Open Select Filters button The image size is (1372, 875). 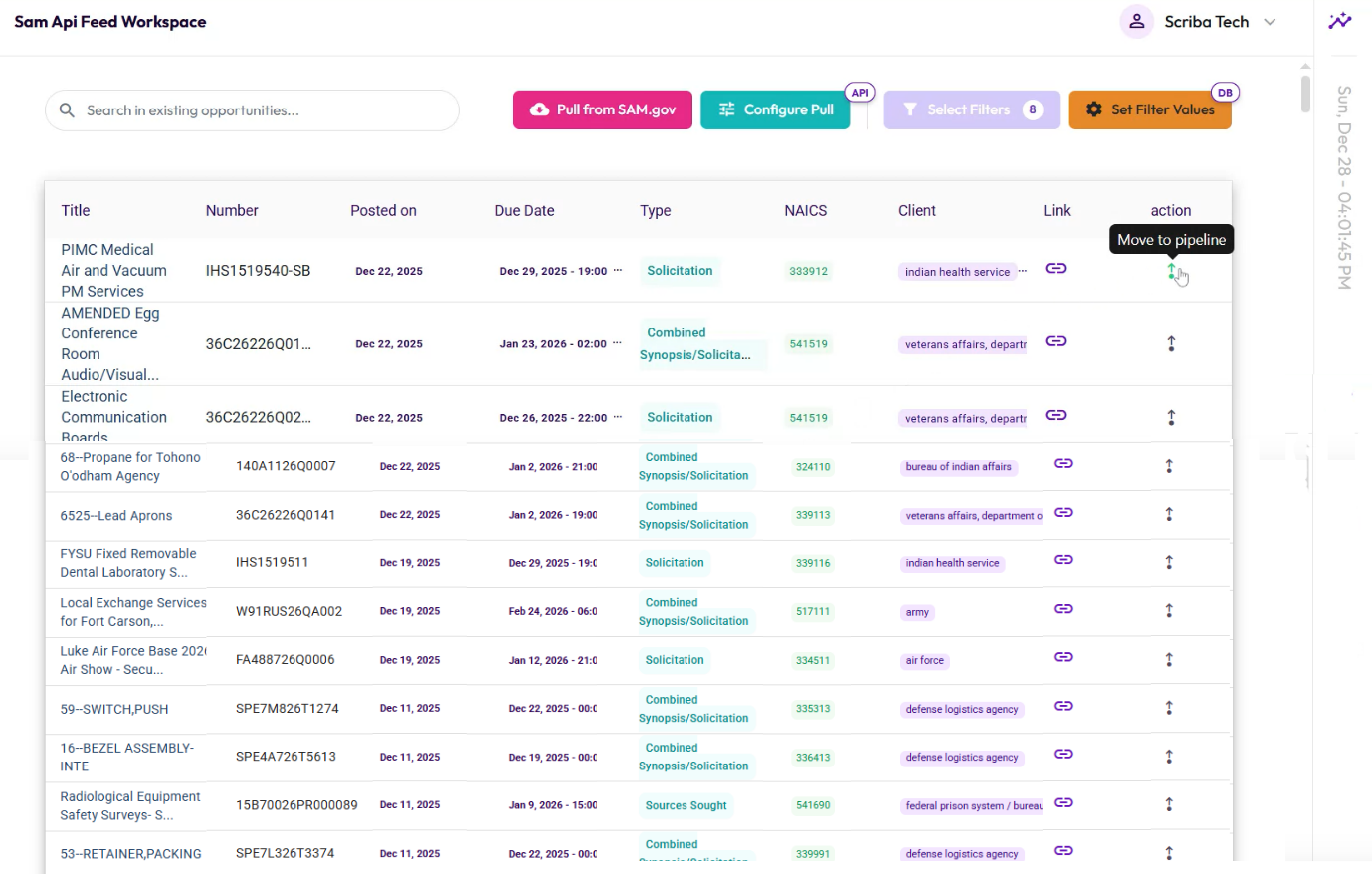[x=971, y=109]
